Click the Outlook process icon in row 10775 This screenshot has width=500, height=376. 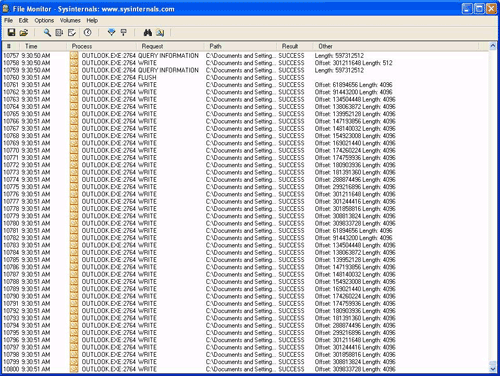point(74,187)
